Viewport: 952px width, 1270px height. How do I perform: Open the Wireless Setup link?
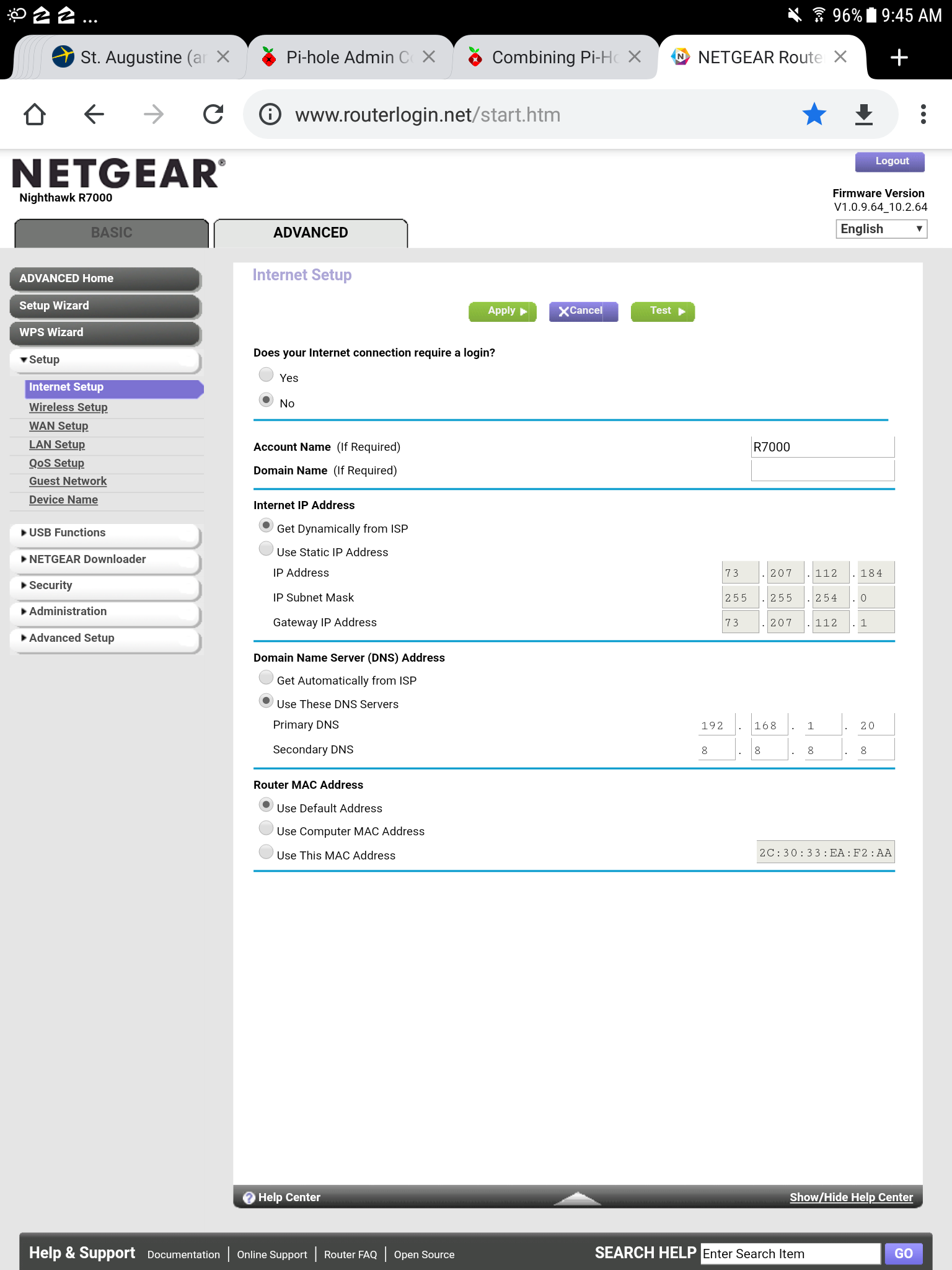coord(68,407)
